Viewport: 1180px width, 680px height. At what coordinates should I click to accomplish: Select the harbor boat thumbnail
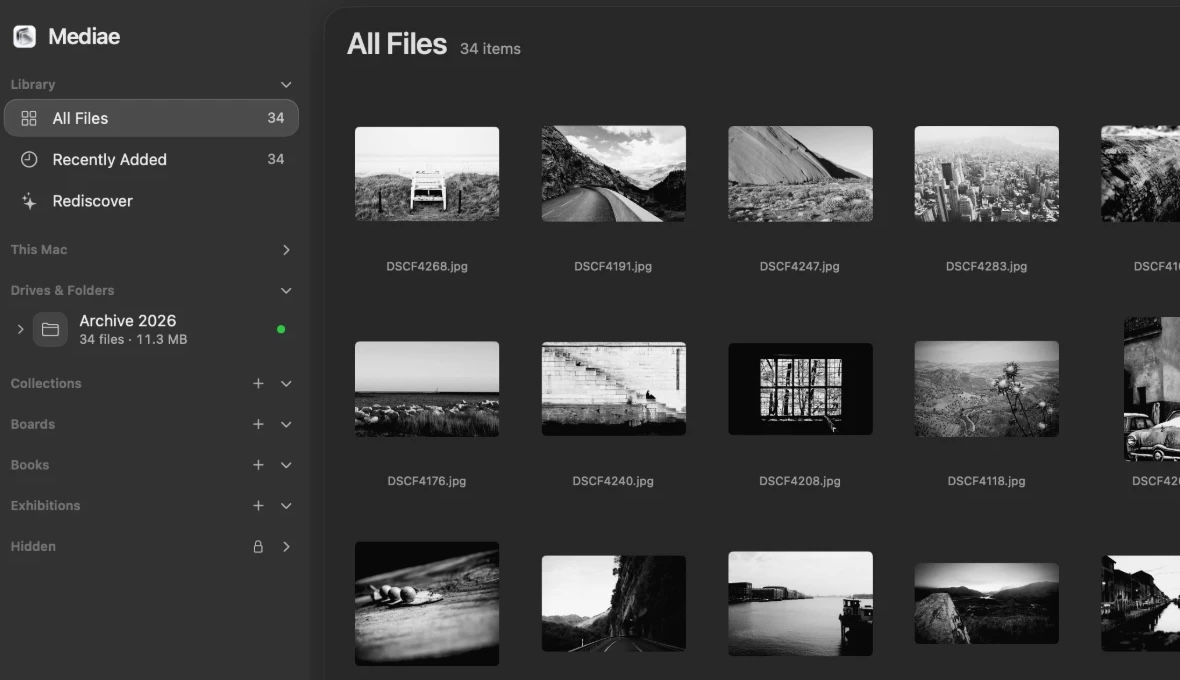(800, 603)
